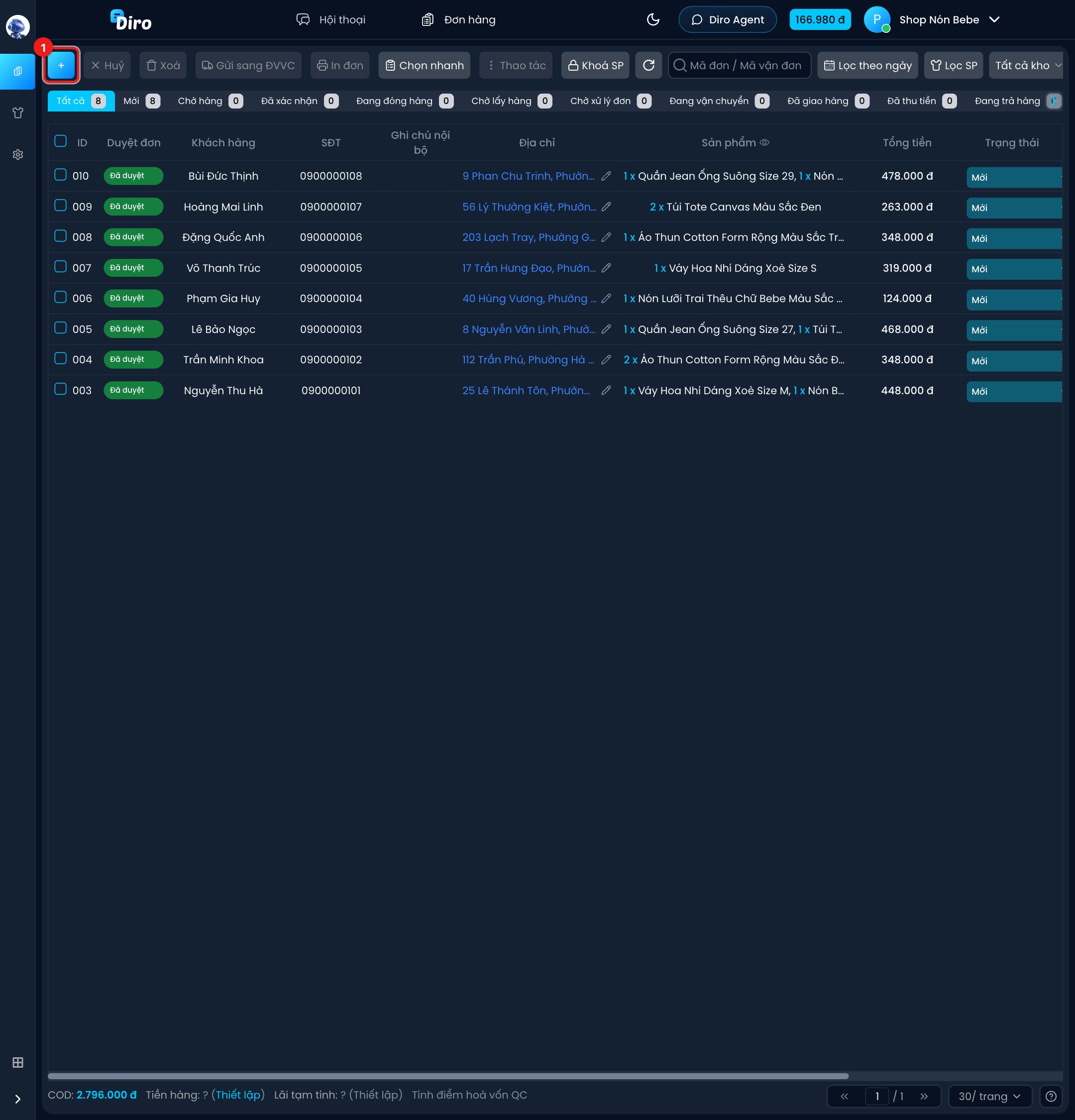Screen dimensions: 1075x1120
Task: Open the orders icon in left sidebar
Action: click(x=18, y=71)
